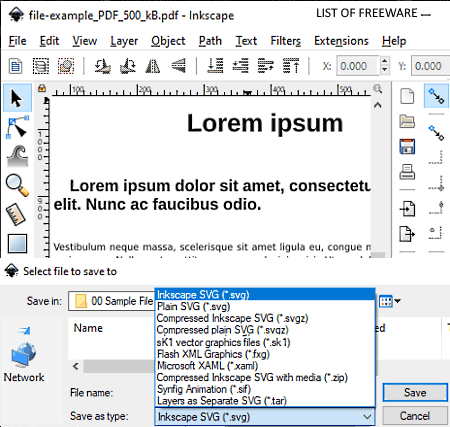Click Export icon in commands bar
The width and height of the screenshot is (450, 427).
[x=407, y=233]
